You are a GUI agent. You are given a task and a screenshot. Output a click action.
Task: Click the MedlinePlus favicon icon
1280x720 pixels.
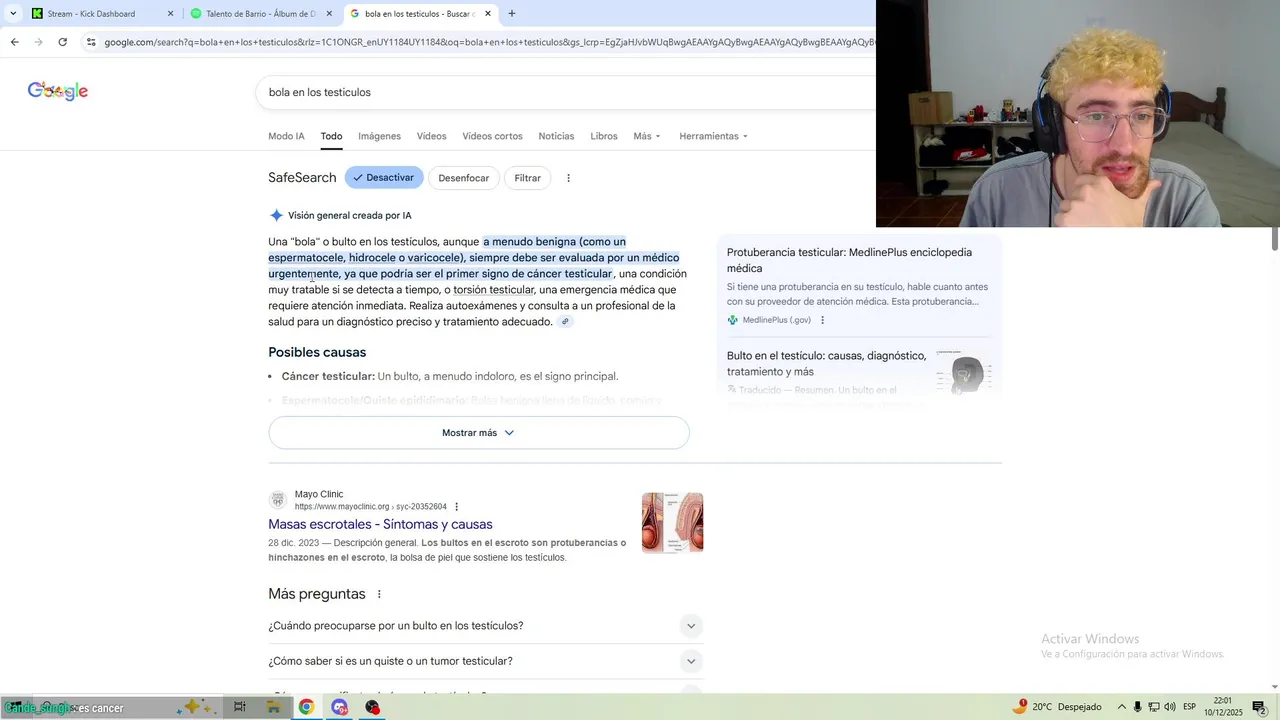[x=732, y=320]
